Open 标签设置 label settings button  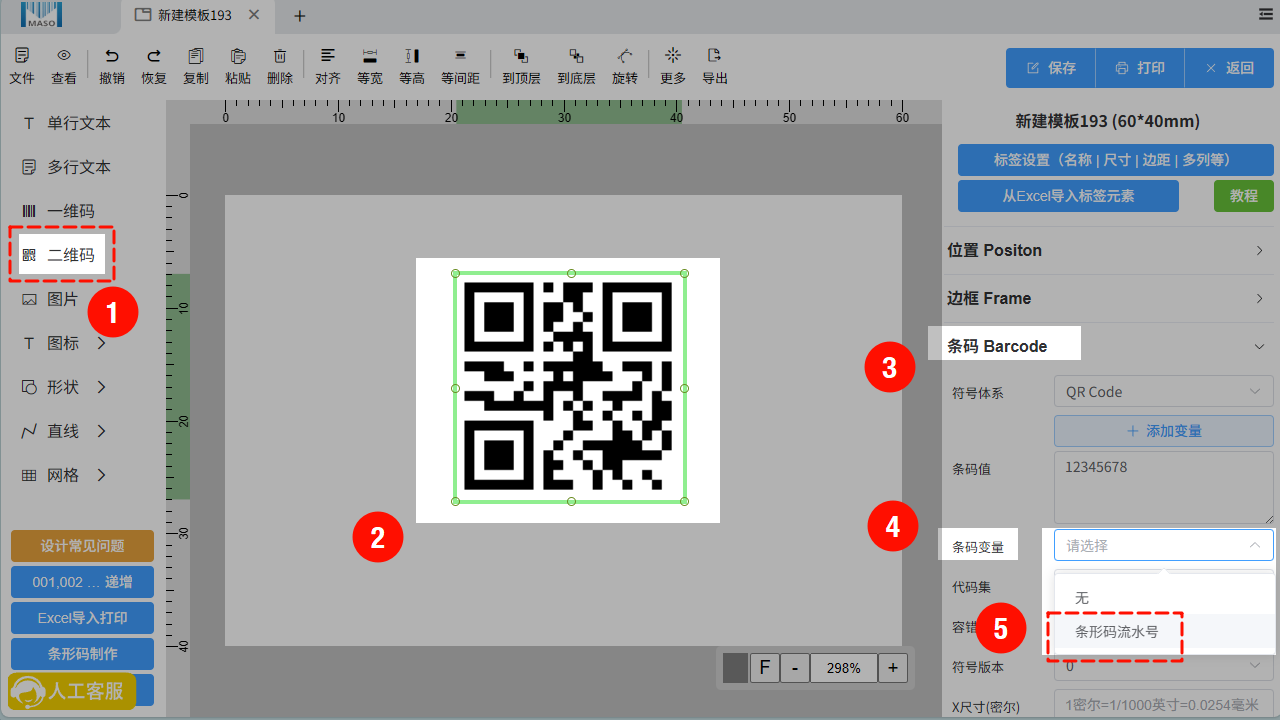click(x=1116, y=160)
